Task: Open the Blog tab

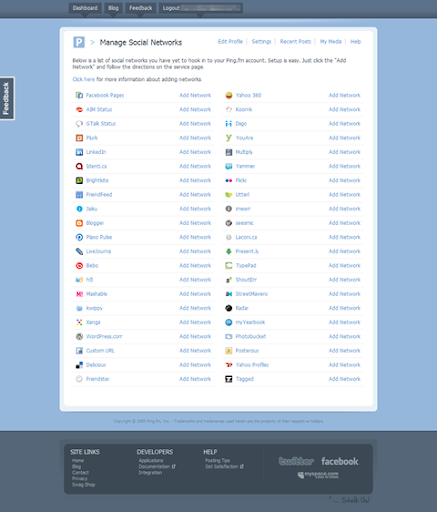Action: (x=113, y=8)
